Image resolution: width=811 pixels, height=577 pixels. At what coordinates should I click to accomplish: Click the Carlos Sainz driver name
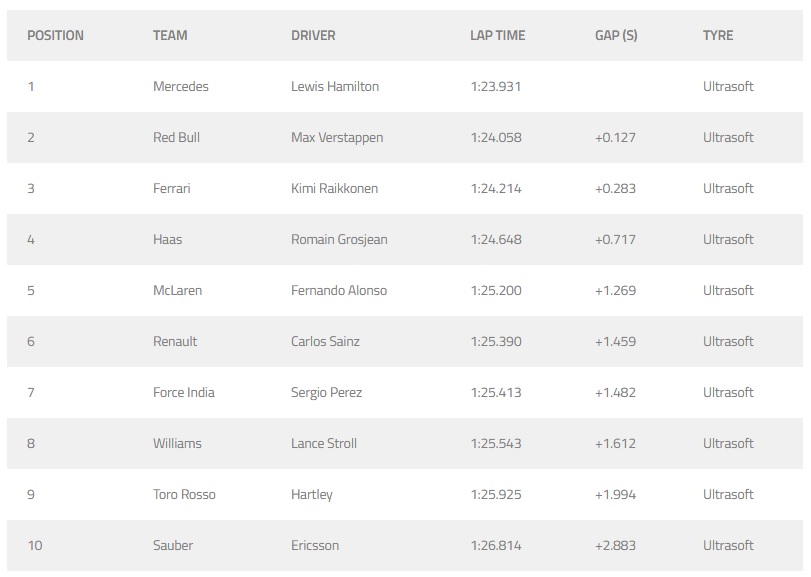coord(325,341)
